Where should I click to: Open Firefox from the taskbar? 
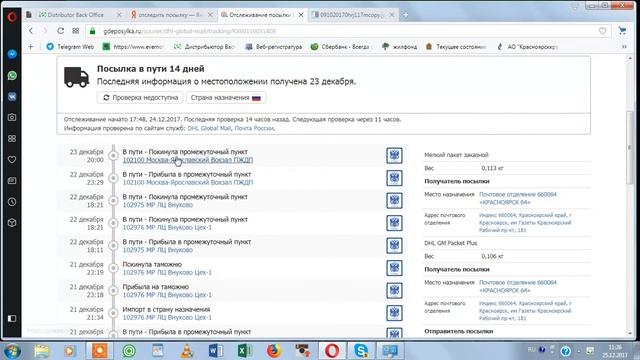(x=274, y=351)
